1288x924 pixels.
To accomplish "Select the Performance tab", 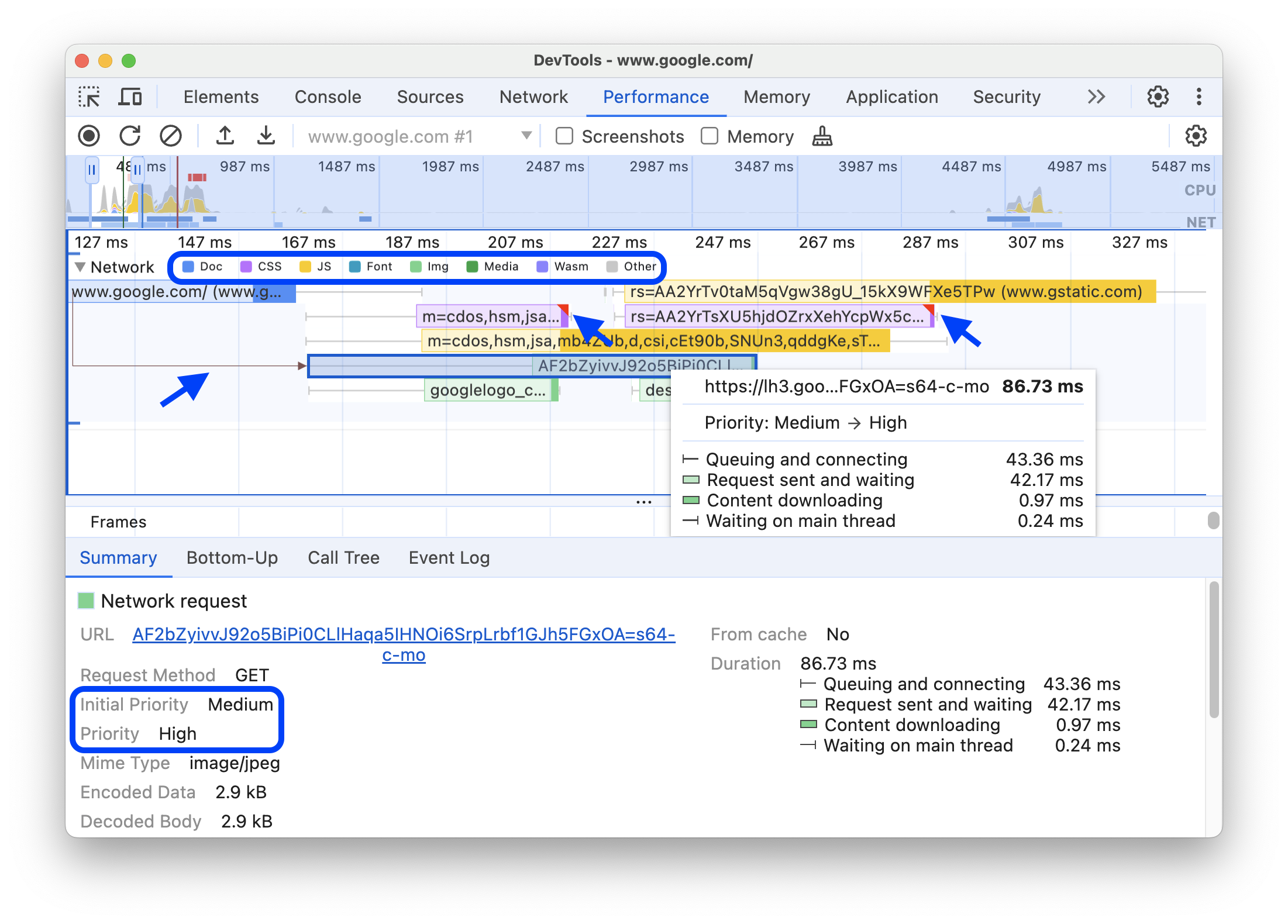I will 656,96.
